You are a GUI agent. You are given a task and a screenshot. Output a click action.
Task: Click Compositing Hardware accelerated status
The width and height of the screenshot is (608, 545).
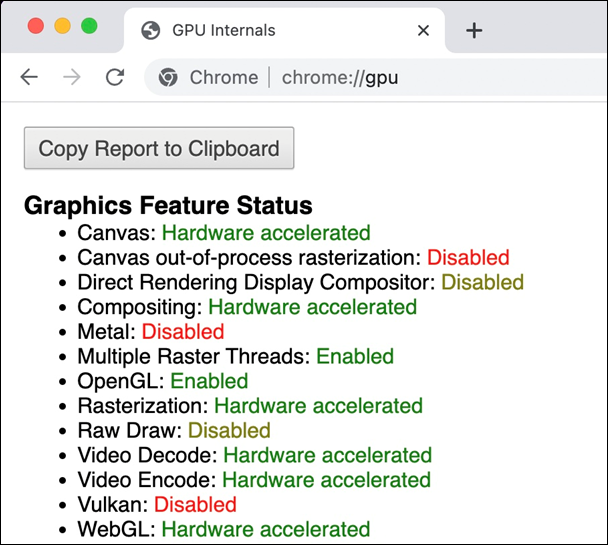(x=313, y=307)
